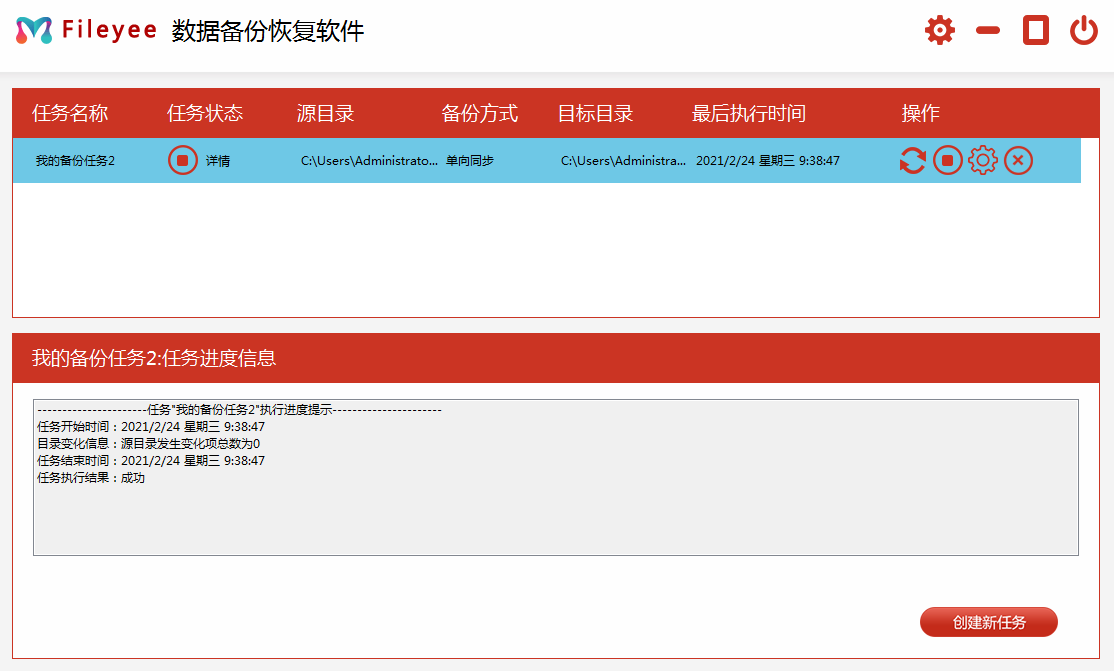Click the sync/refresh icon in operations column
This screenshot has width=1114, height=671.
pos(912,160)
